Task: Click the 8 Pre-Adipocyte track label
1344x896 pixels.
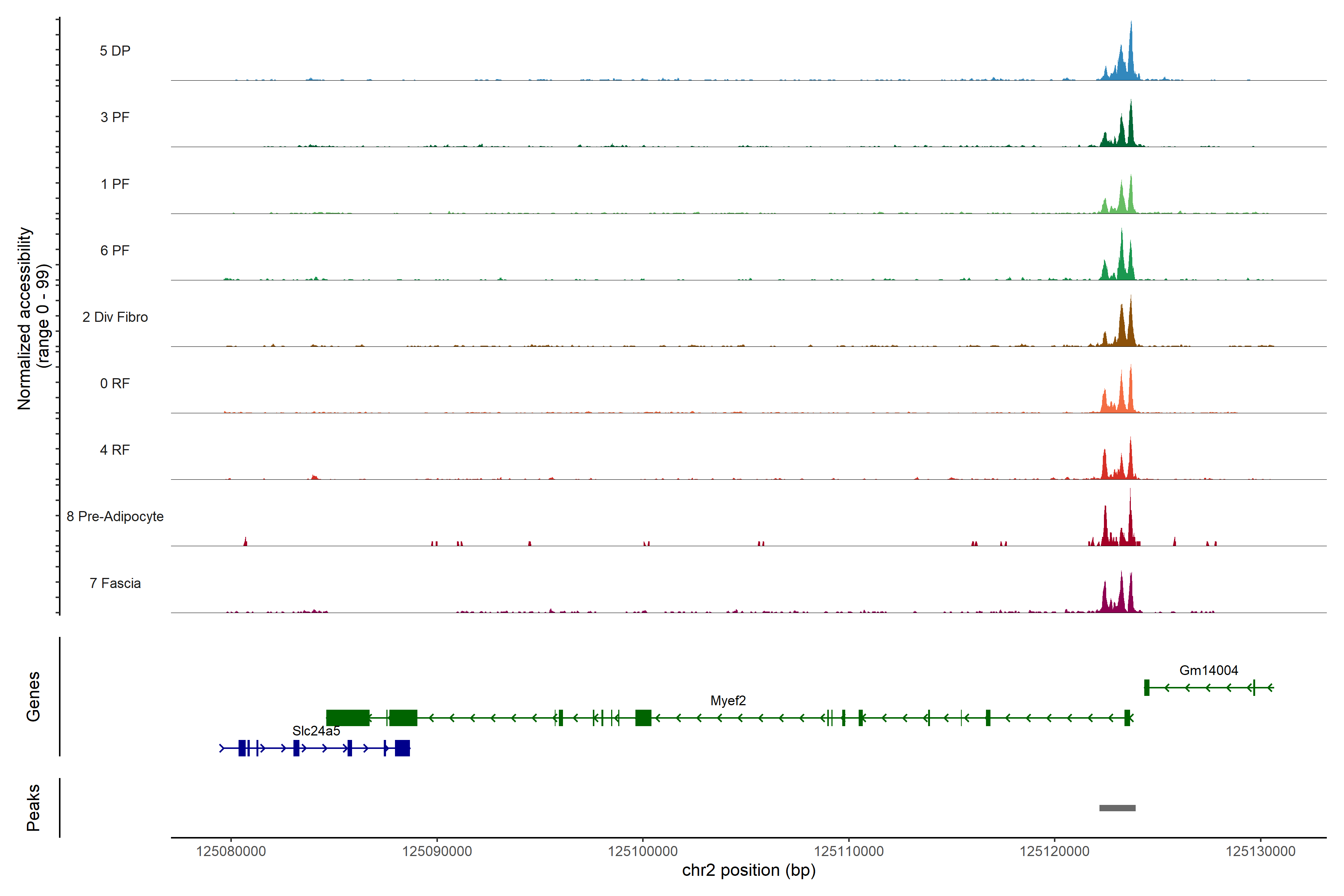Action: click(115, 517)
